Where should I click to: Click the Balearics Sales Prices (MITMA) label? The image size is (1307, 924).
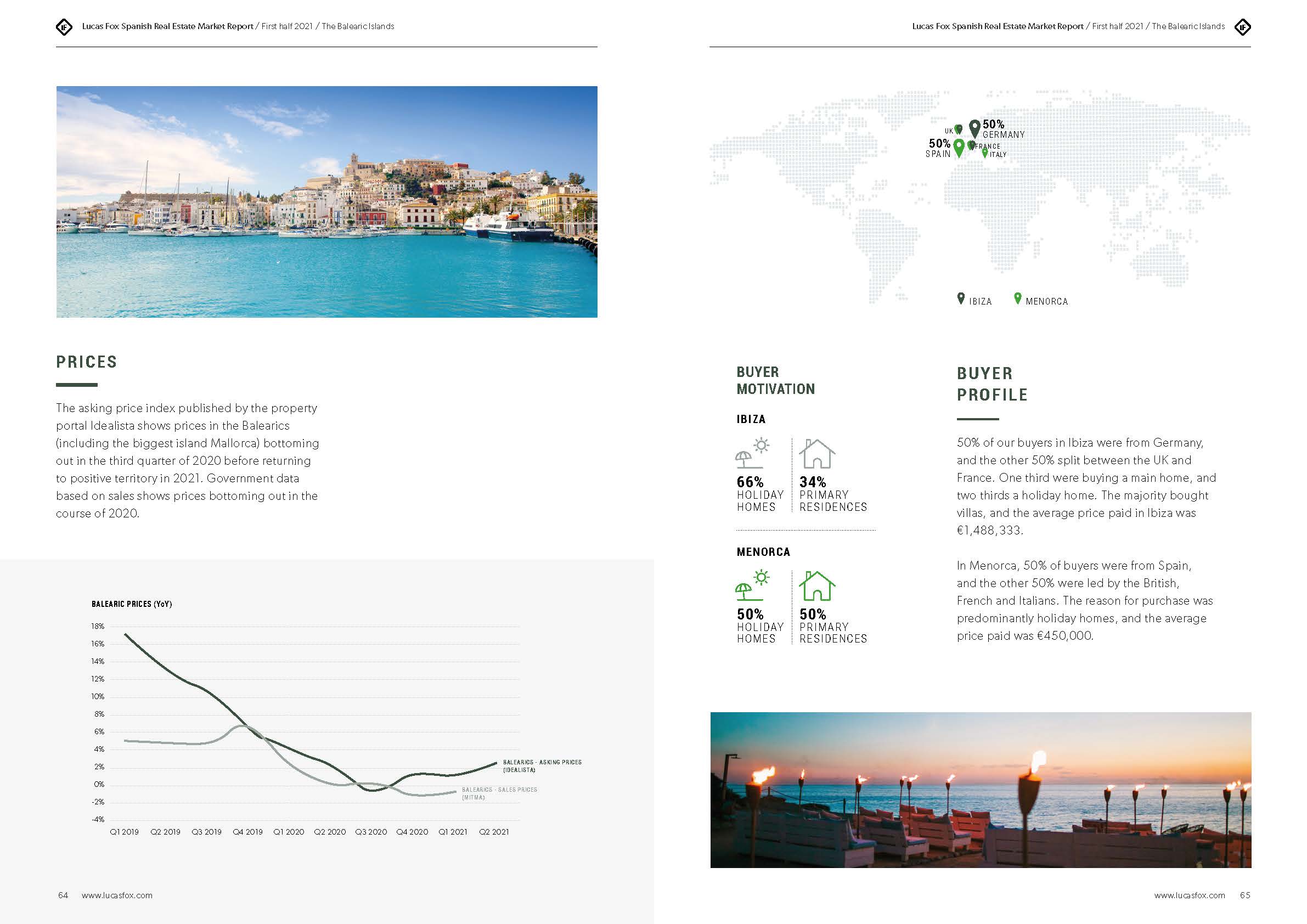pyautogui.click(x=499, y=793)
